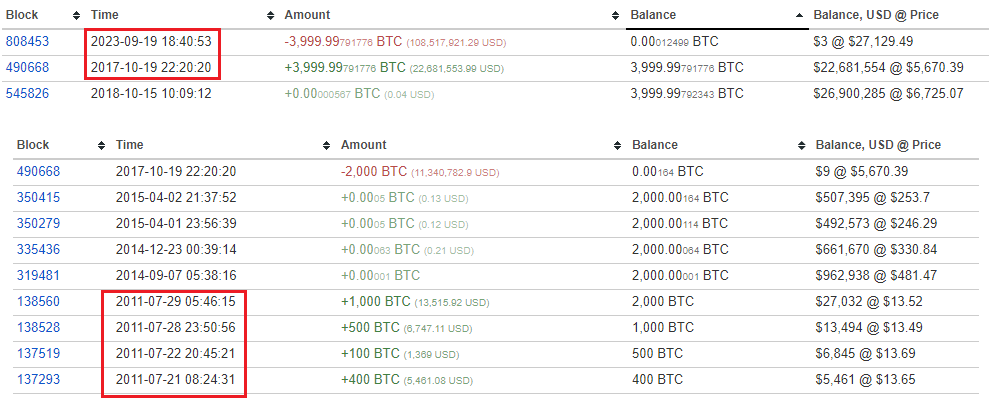This screenshot has width=999, height=400.
Task: Click top table's Balance, USD @ Price header
Action: [875, 16]
